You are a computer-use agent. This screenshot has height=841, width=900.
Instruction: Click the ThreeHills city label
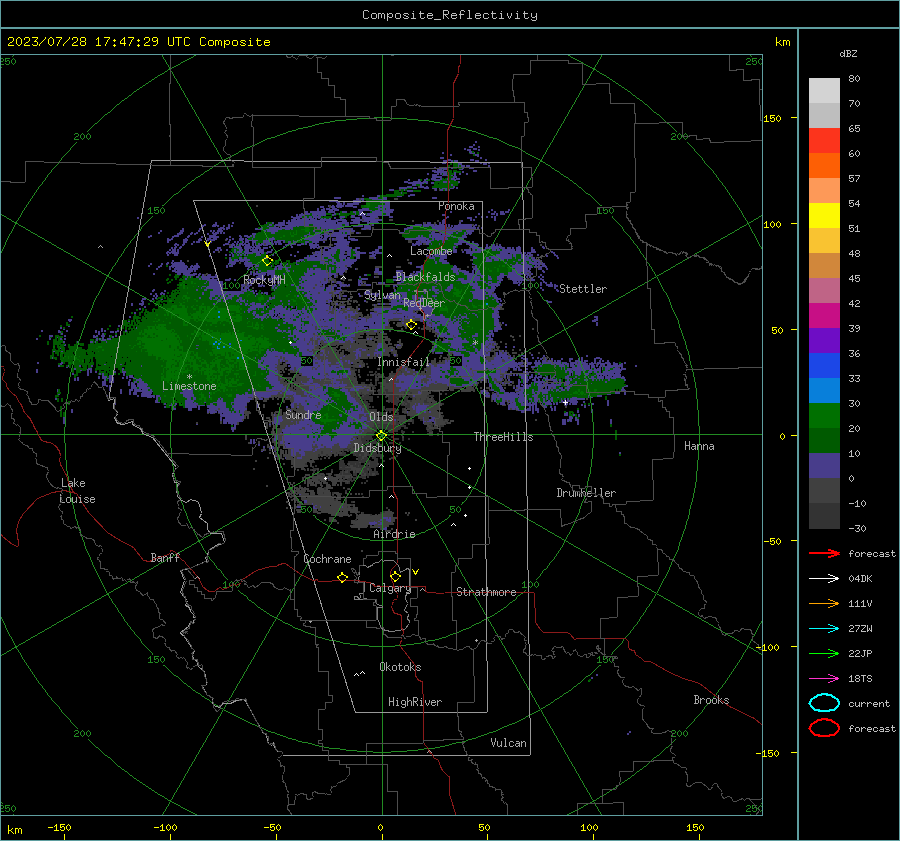[503, 437]
